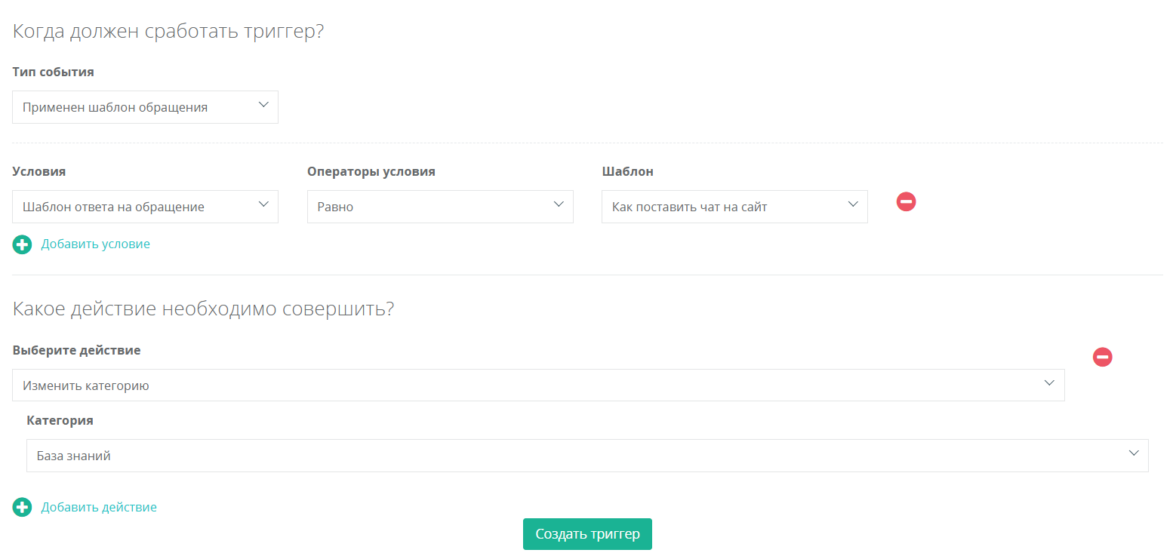Viewport: 1176px width, 559px height.
Task: Click the green plus beside Добавить условие
Action: (22, 244)
